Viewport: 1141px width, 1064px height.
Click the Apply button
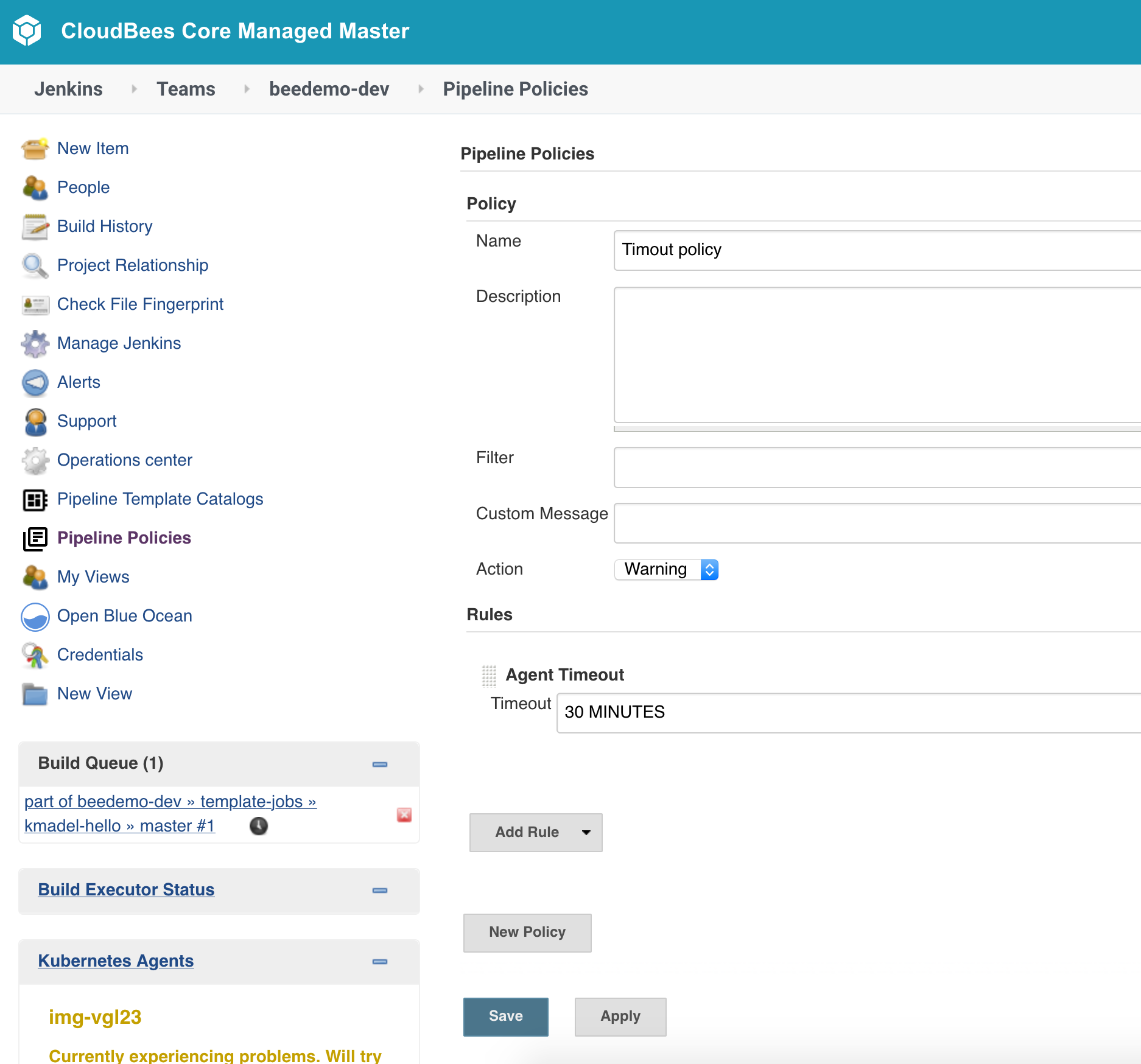click(620, 1017)
